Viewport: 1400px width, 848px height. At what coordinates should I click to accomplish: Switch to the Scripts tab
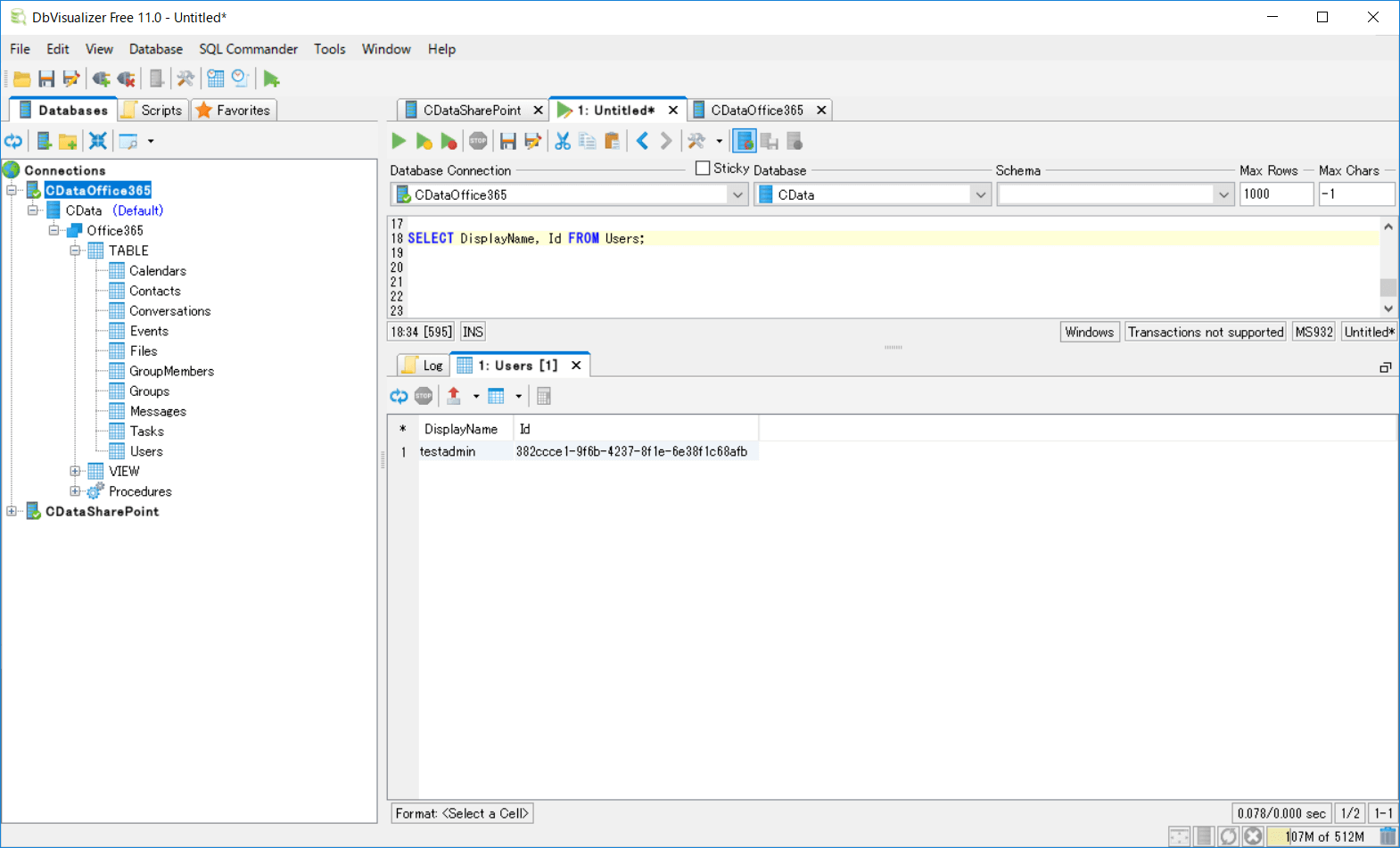153,110
